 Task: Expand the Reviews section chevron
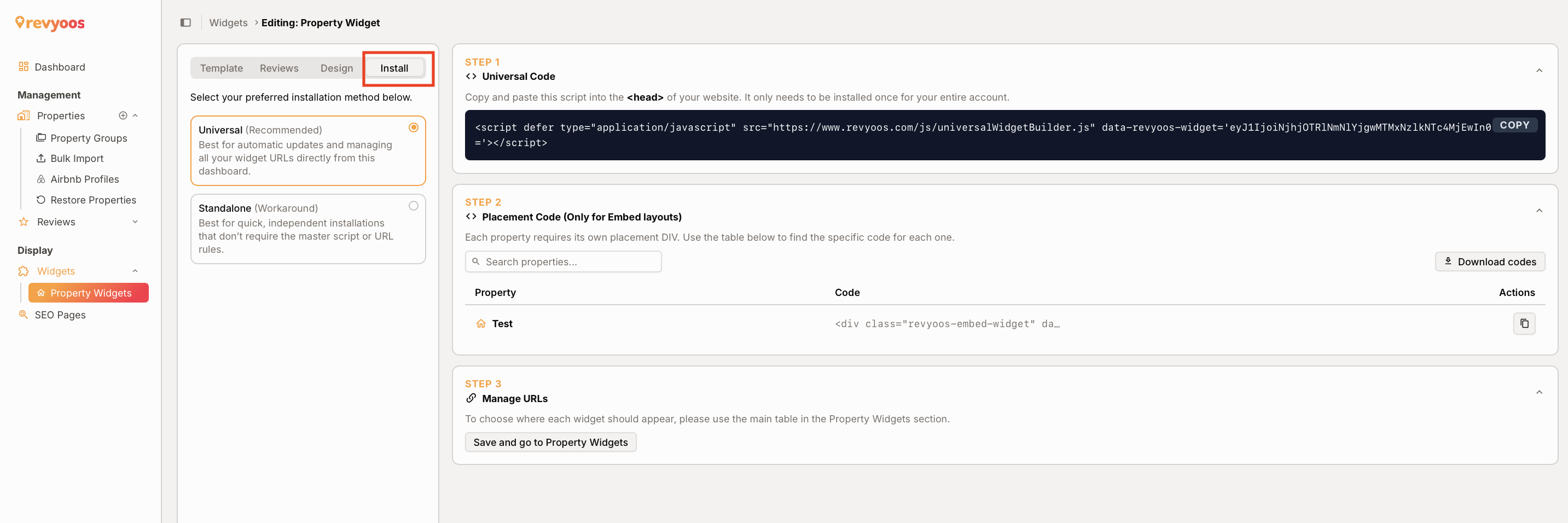point(135,222)
